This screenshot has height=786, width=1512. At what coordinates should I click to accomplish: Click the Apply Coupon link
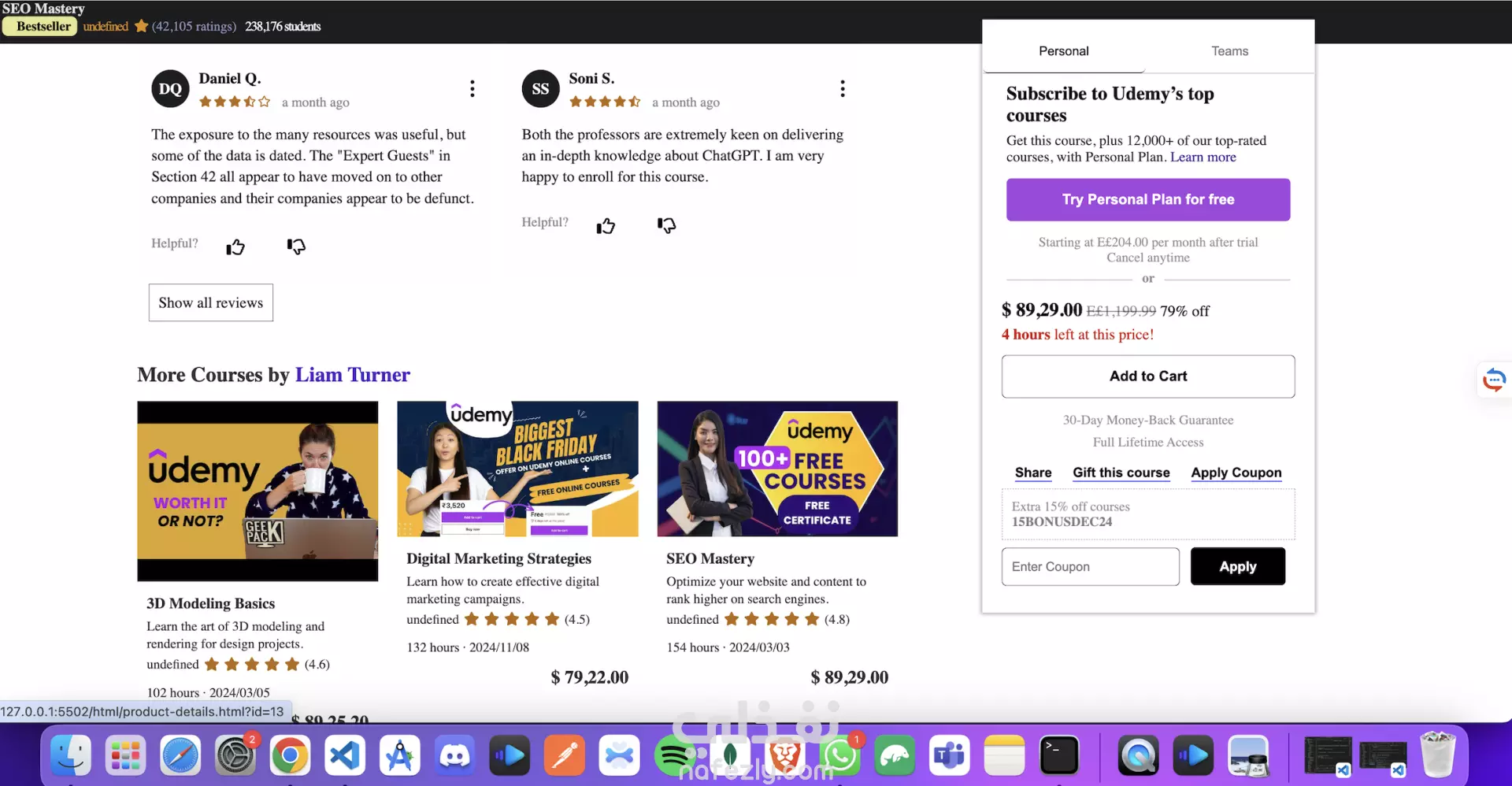coord(1236,473)
